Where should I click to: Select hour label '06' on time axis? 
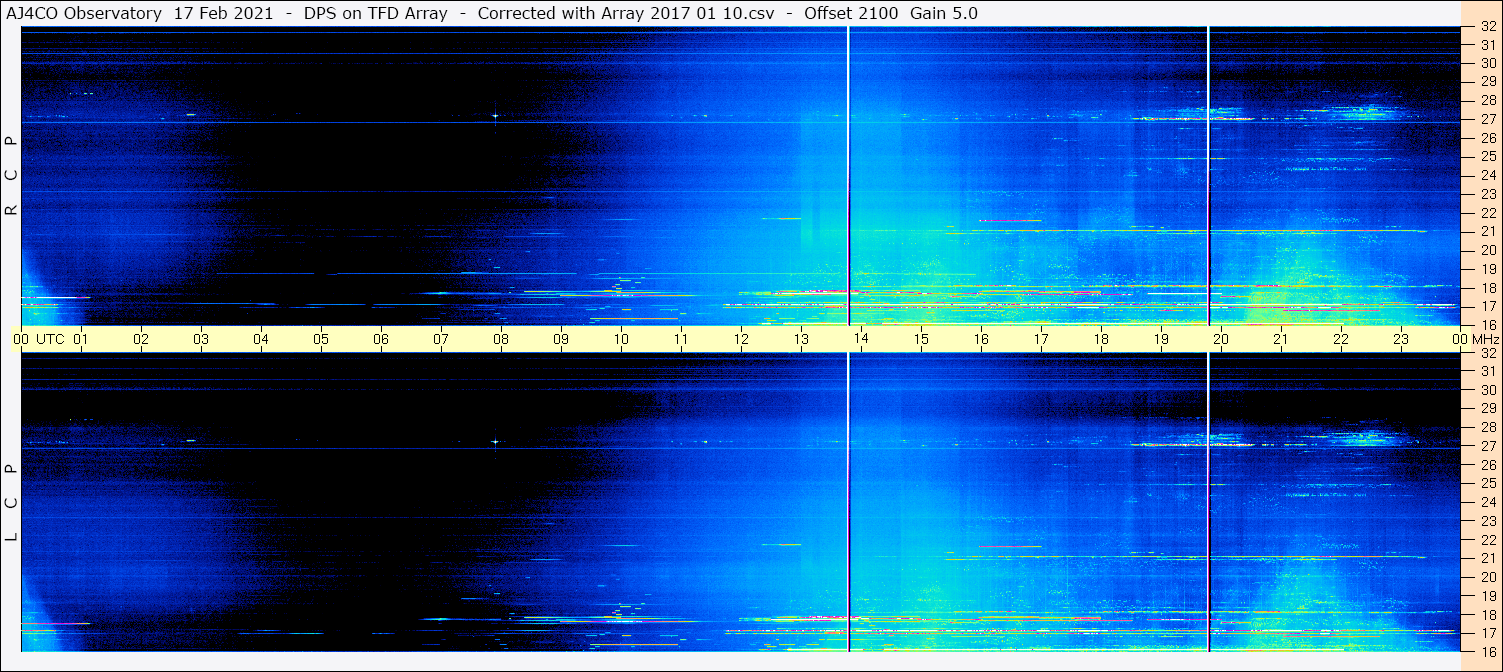pos(381,339)
